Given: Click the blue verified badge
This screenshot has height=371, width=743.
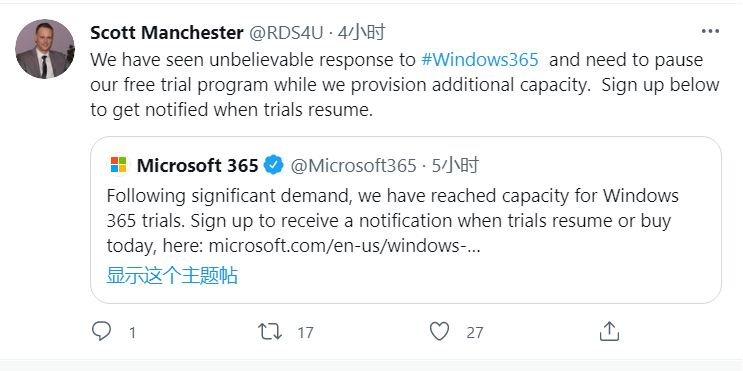Looking at the screenshot, I should (x=273, y=165).
